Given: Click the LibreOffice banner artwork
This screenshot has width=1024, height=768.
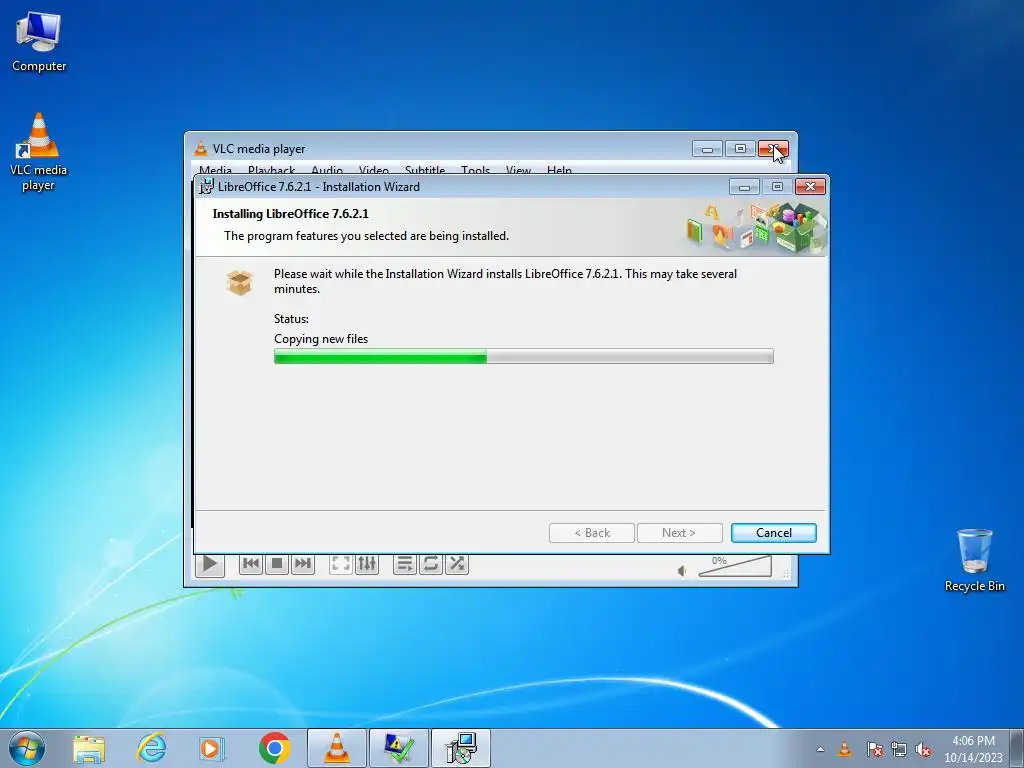Looking at the screenshot, I should 757,227.
